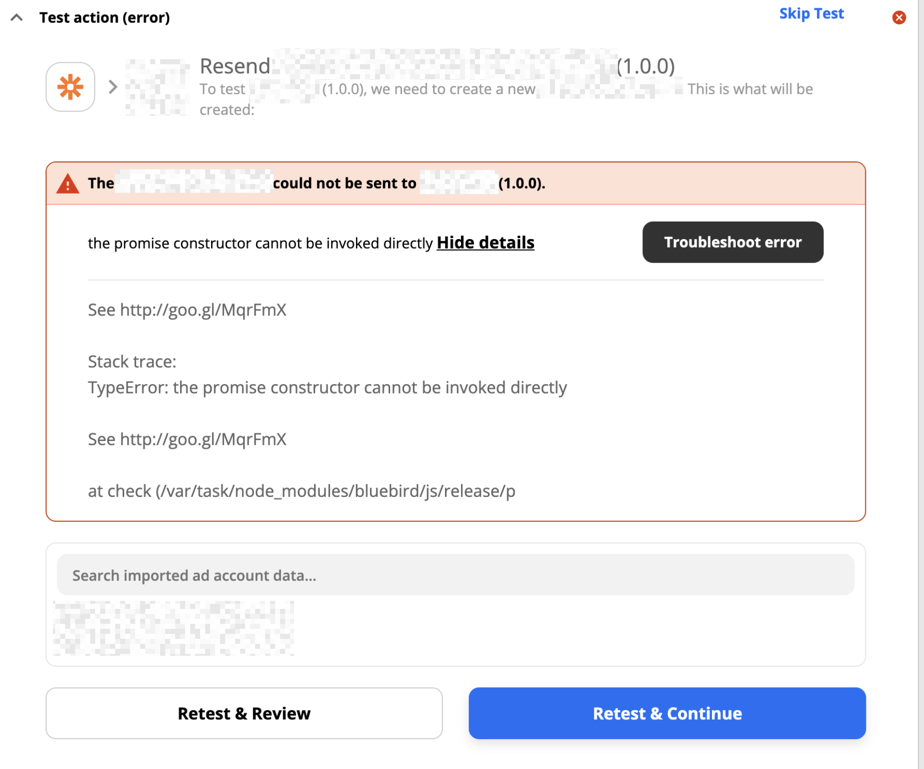Click the red error X icon
Viewport: 924px width, 769px height.
click(x=899, y=17)
